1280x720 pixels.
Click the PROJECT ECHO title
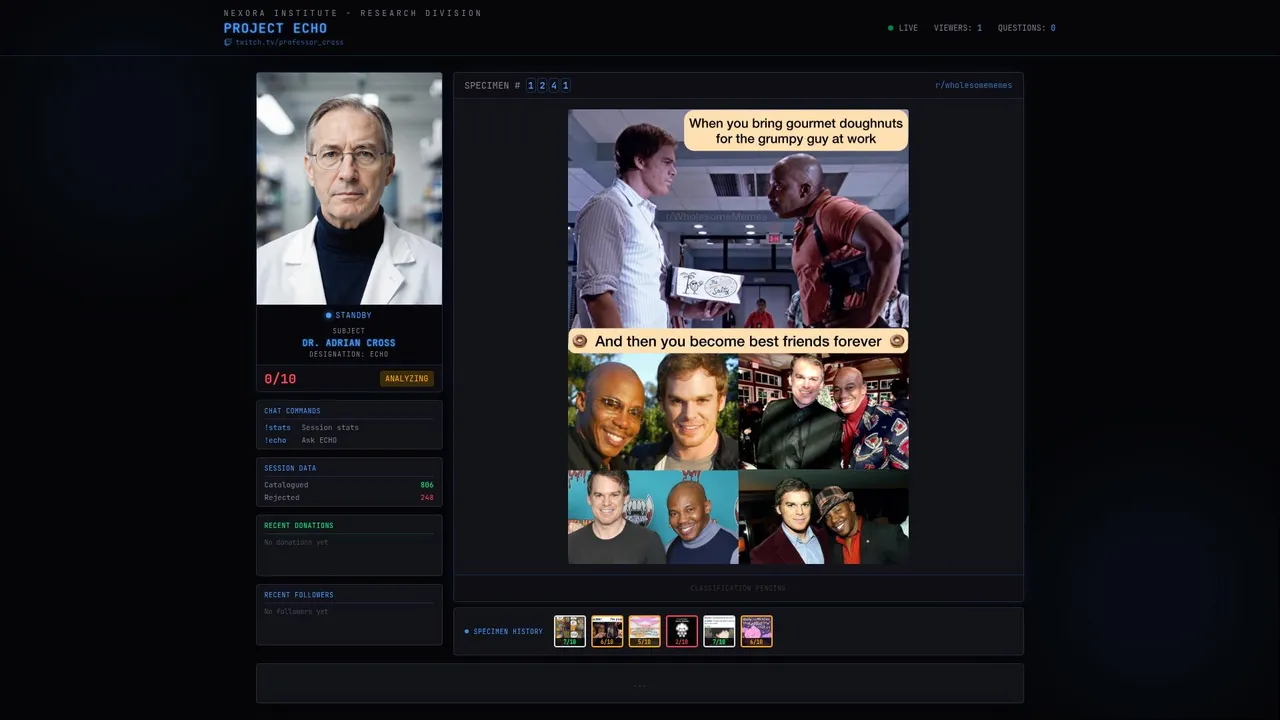(275, 28)
